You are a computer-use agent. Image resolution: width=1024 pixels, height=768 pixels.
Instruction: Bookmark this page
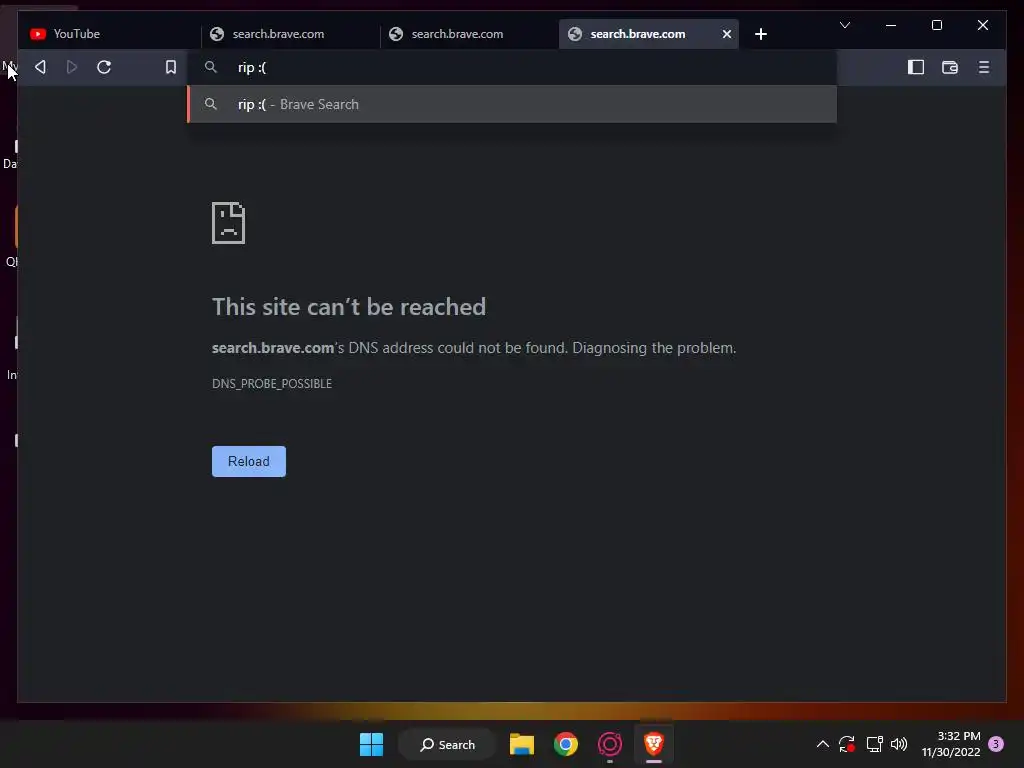point(170,67)
